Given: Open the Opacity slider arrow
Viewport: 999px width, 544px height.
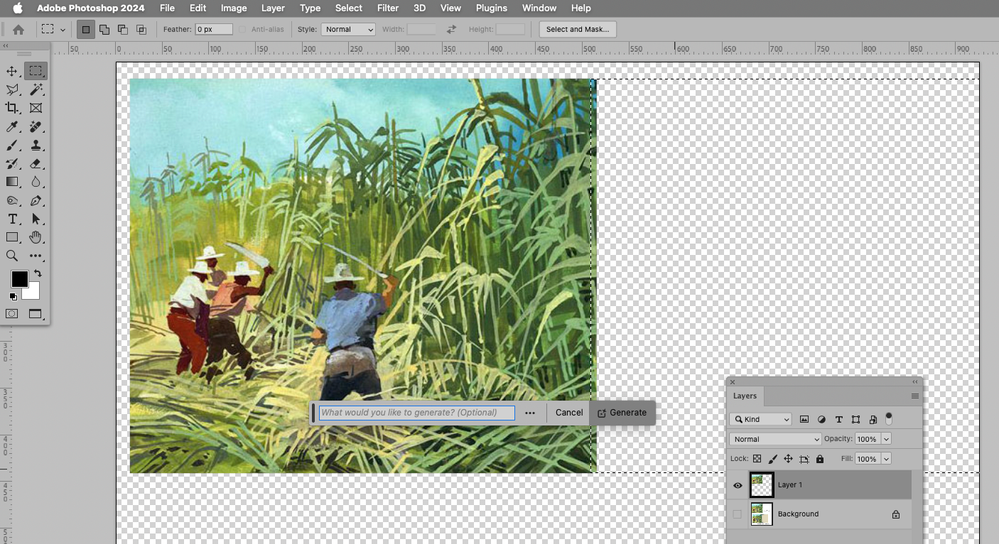Looking at the screenshot, I should (886, 439).
